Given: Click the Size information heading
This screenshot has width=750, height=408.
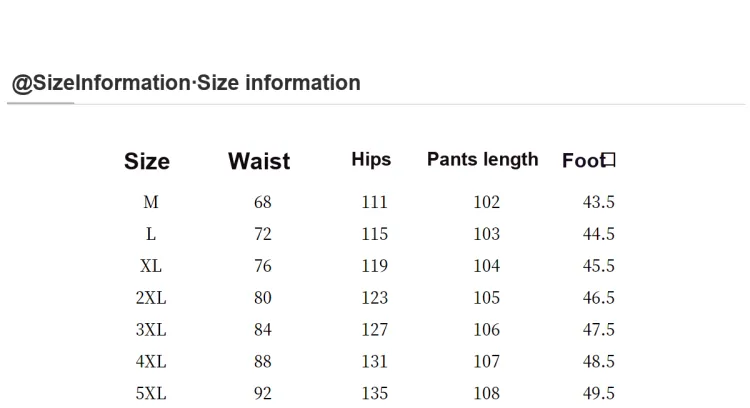Looking at the screenshot, I should [186, 83].
